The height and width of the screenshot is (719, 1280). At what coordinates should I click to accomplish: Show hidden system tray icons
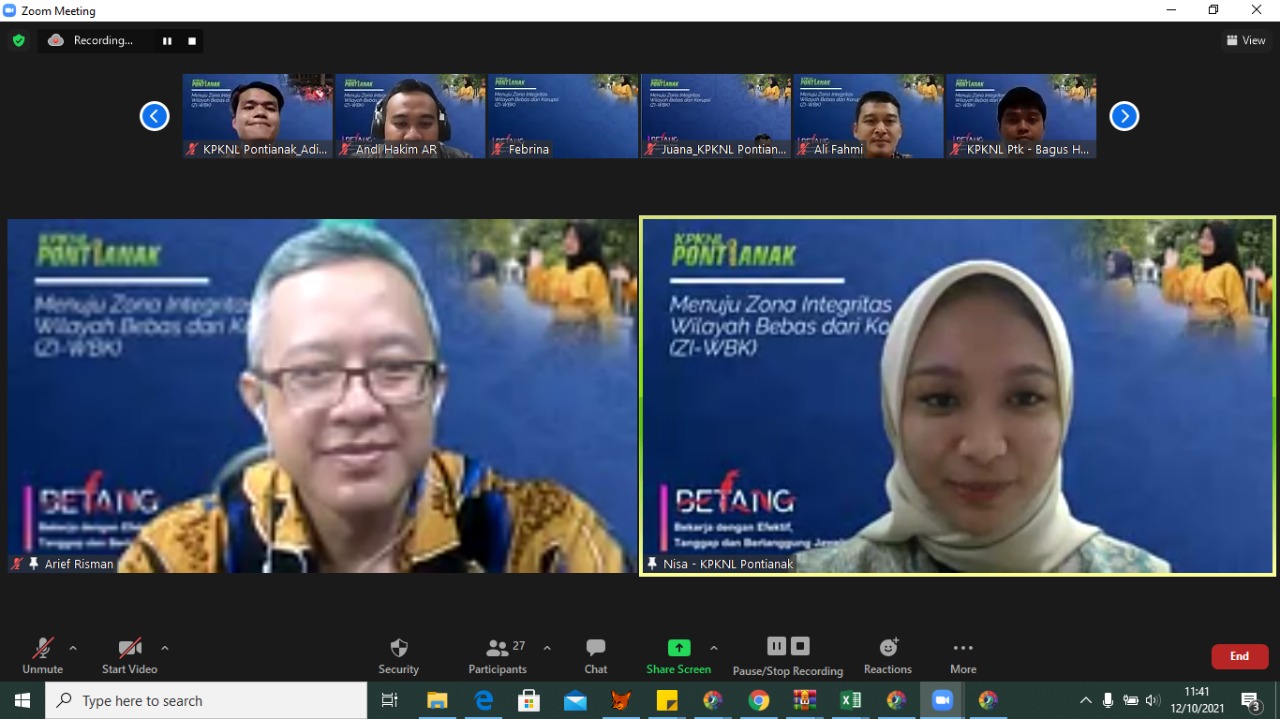[x=1086, y=700]
